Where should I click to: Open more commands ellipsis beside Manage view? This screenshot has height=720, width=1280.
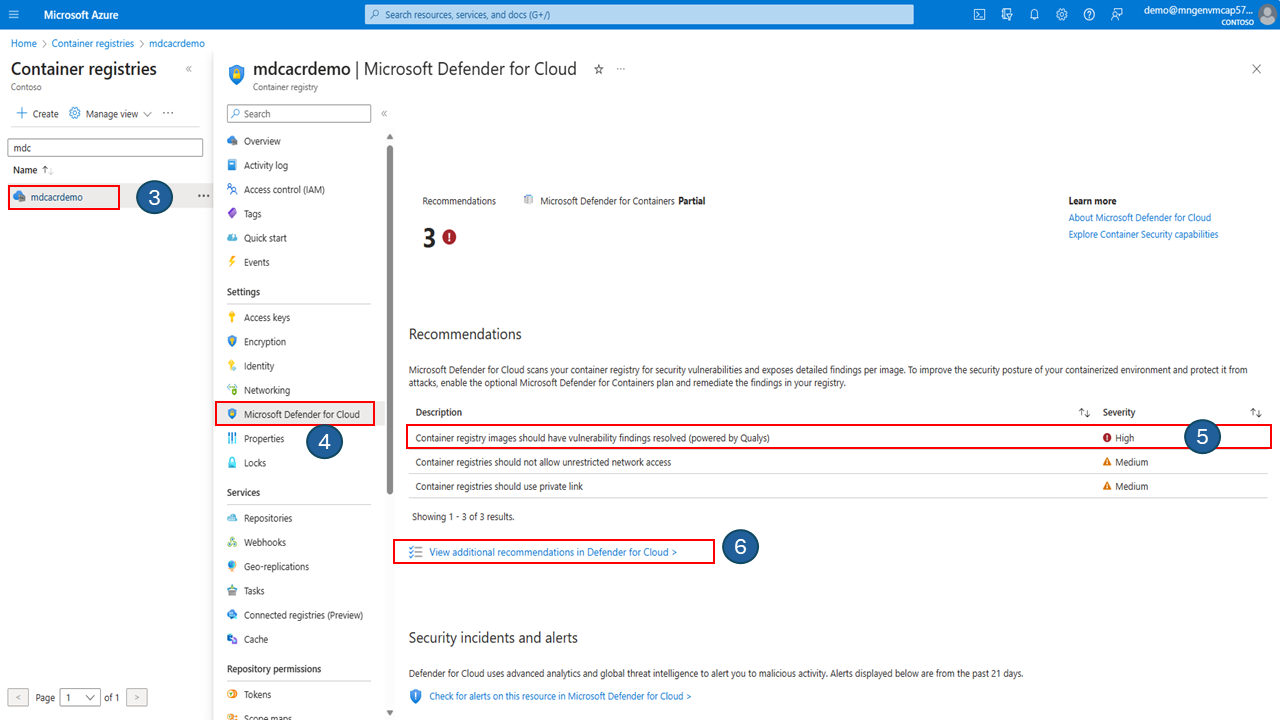coord(168,113)
